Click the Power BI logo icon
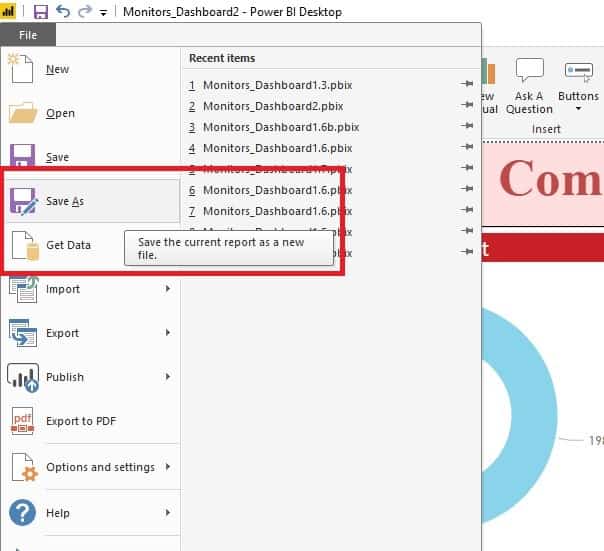This screenshot has width=604, height=551. point(8,11)
